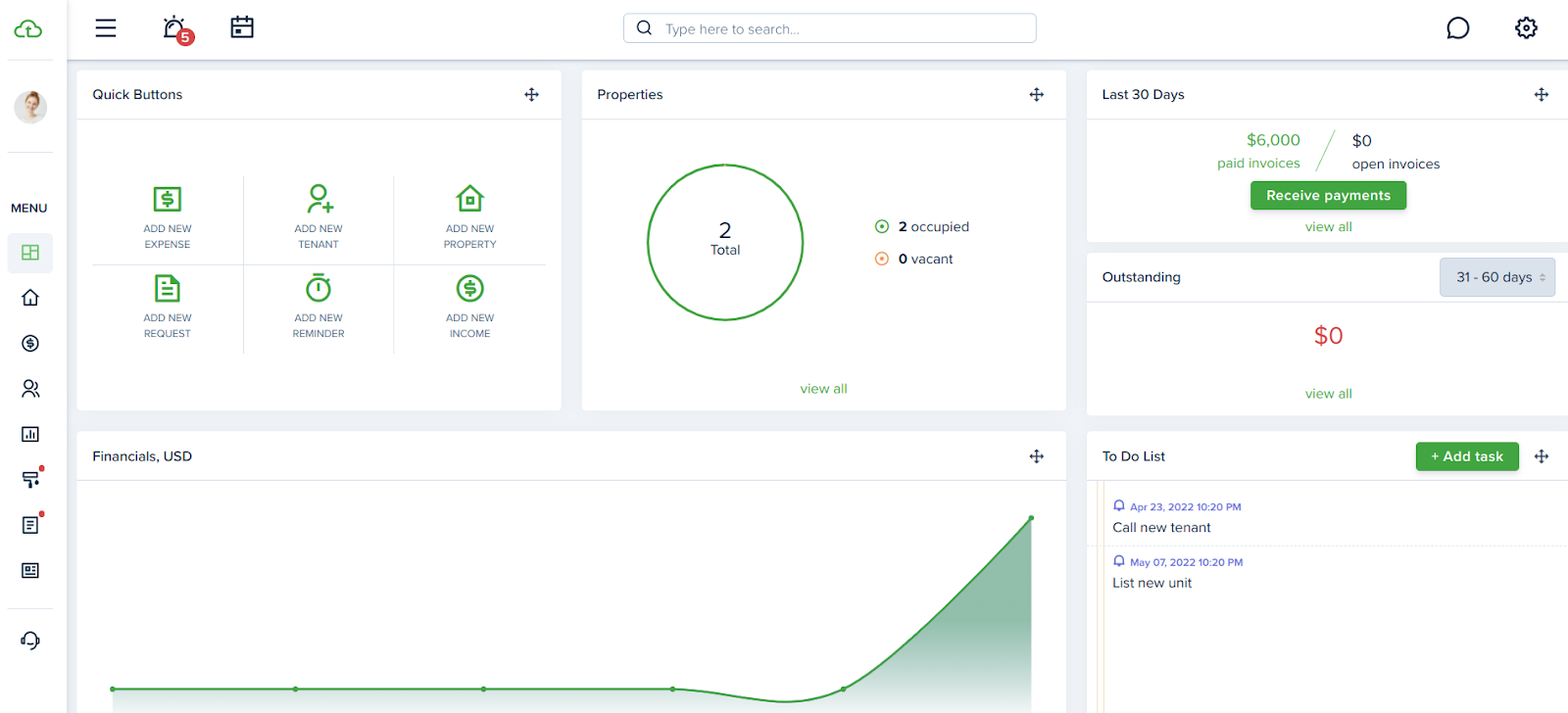The height and width of the screenshot is (713, 1568).
Task: Click the peak data point on Financials chart
Action: point(1031,518)
